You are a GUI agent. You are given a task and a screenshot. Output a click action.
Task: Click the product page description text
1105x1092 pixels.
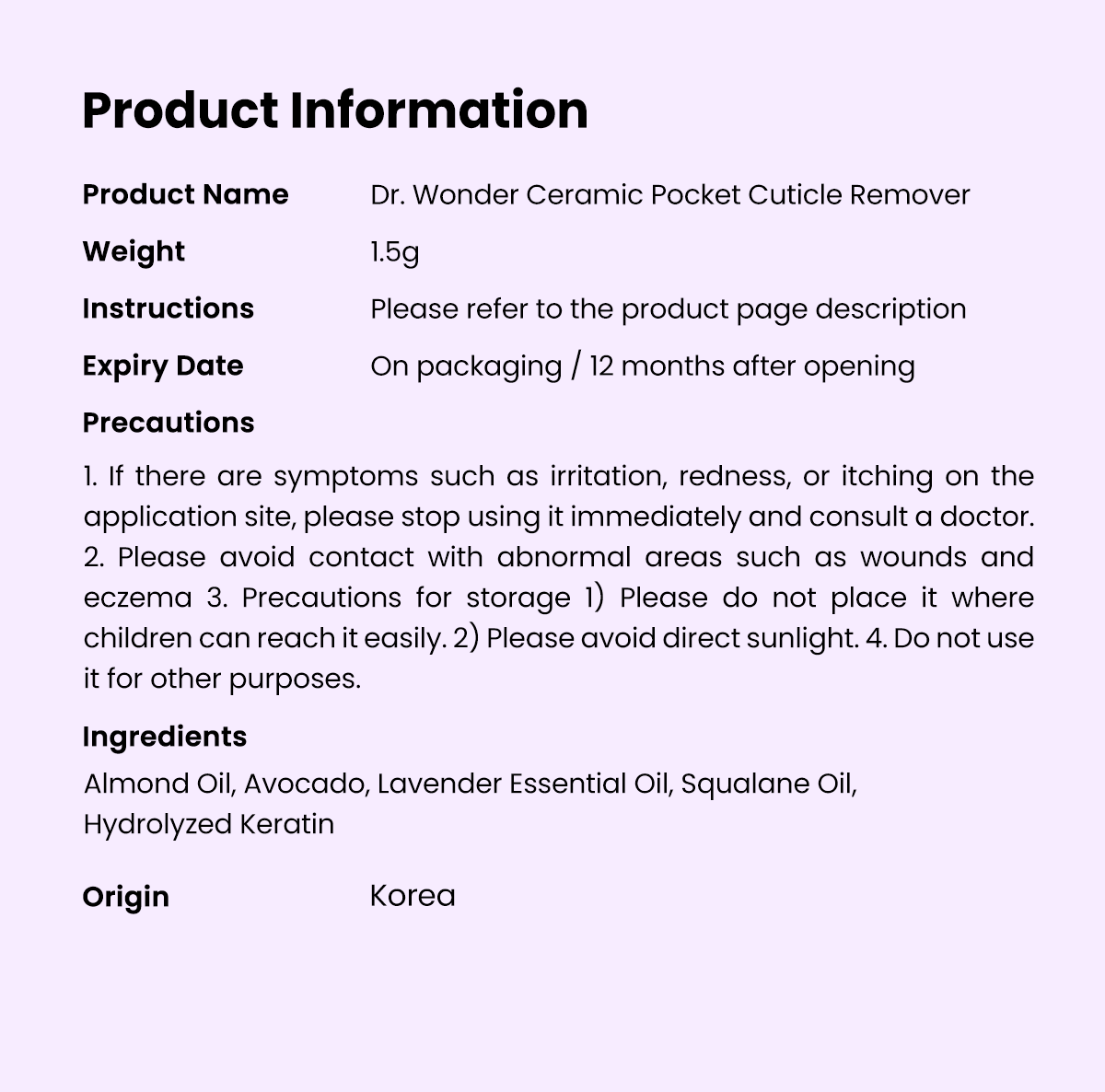[668, 309]
